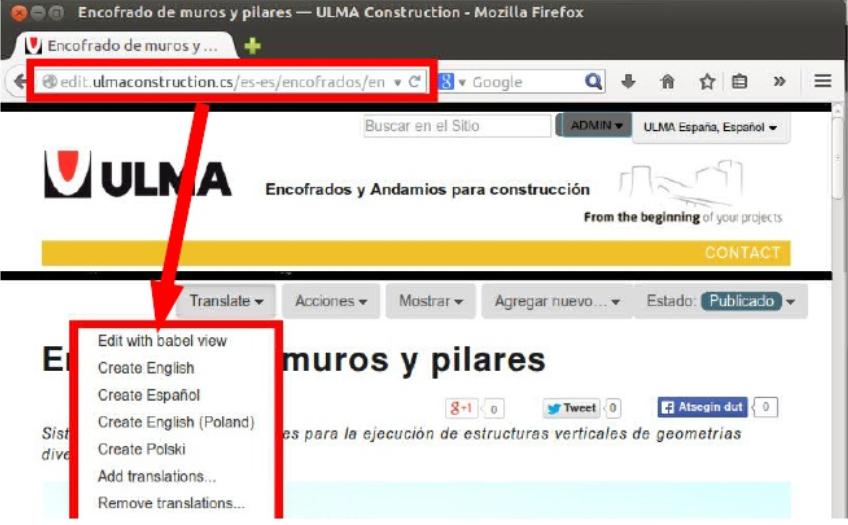Expand the Agregar nuevo dropdown

(x=557, y=301)
